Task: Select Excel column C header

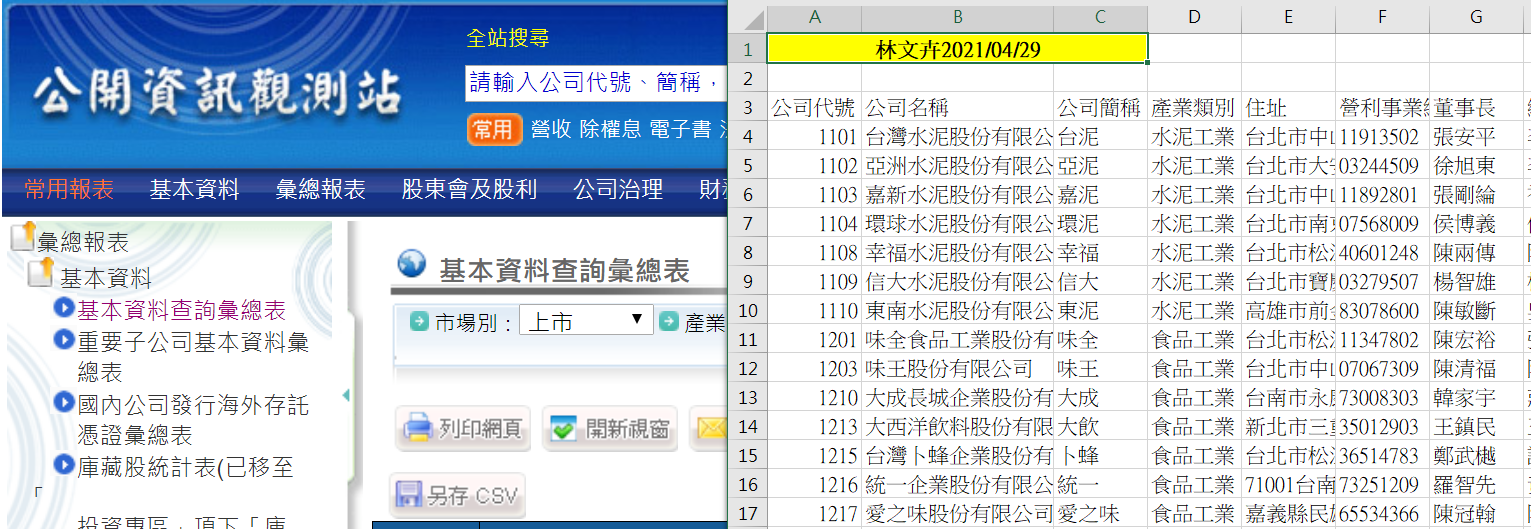Action: click(x=1100, y=17)
